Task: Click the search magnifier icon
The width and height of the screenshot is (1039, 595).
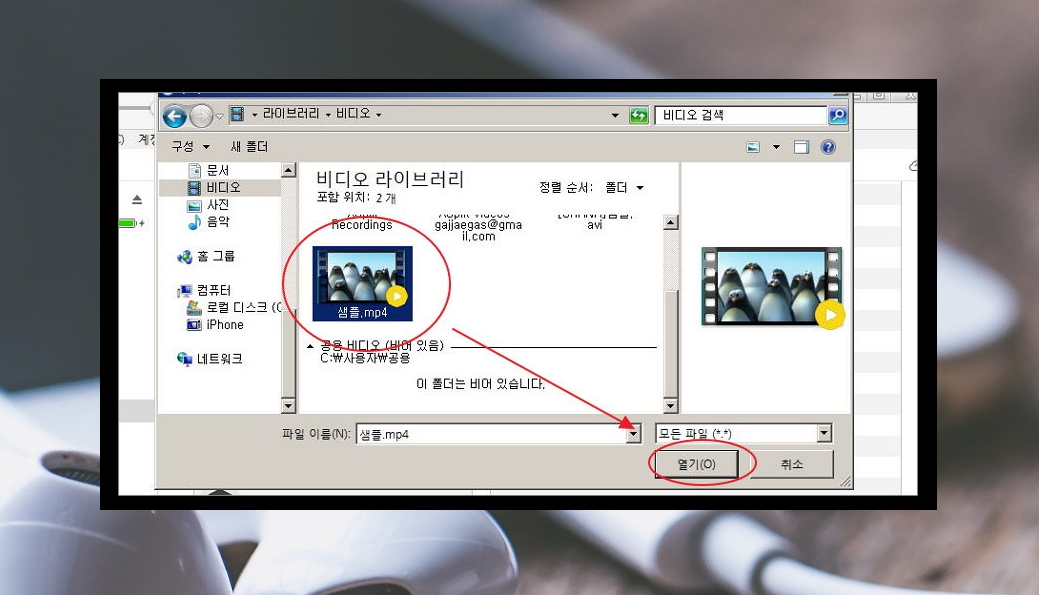Action: pyautogui.click(x=838, y=115)
